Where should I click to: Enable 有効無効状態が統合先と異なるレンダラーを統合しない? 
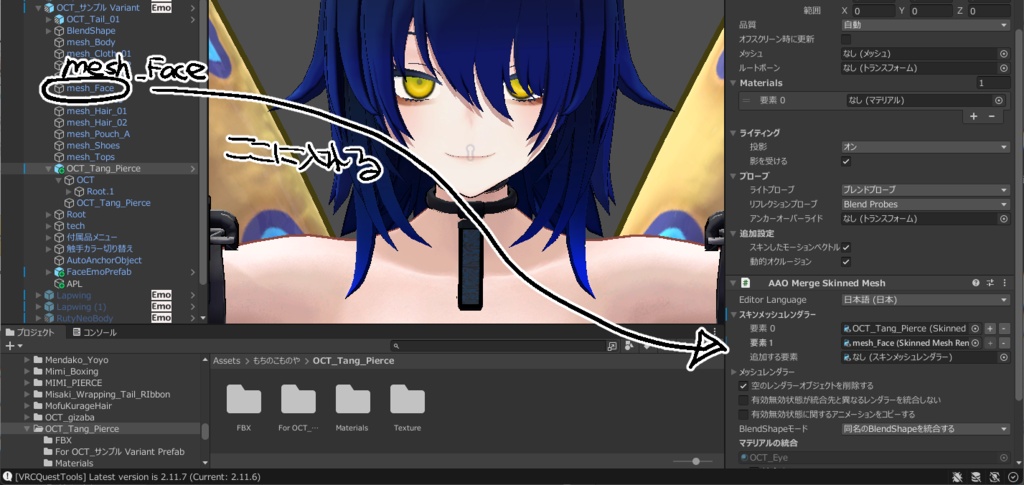point(743,400)
